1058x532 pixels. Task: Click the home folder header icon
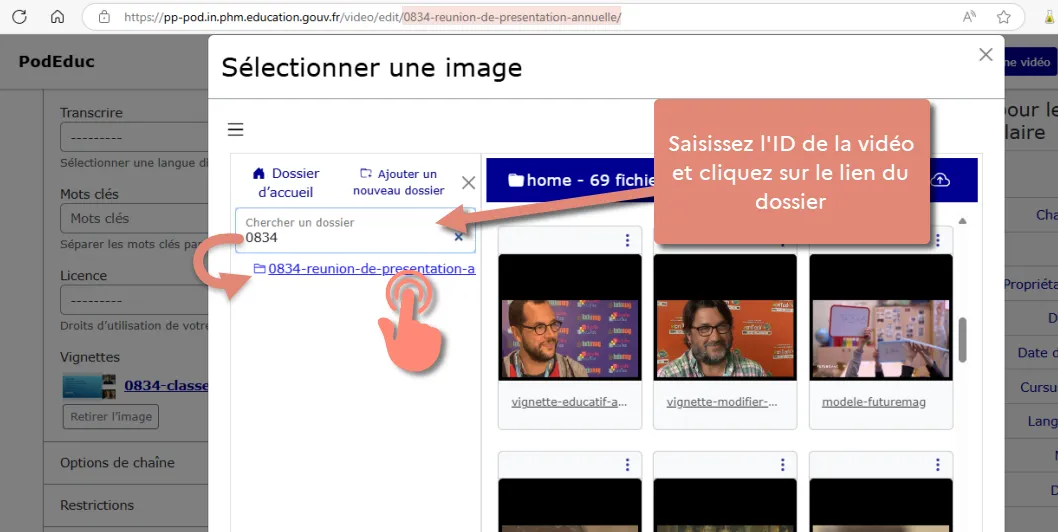coord(516,180)
